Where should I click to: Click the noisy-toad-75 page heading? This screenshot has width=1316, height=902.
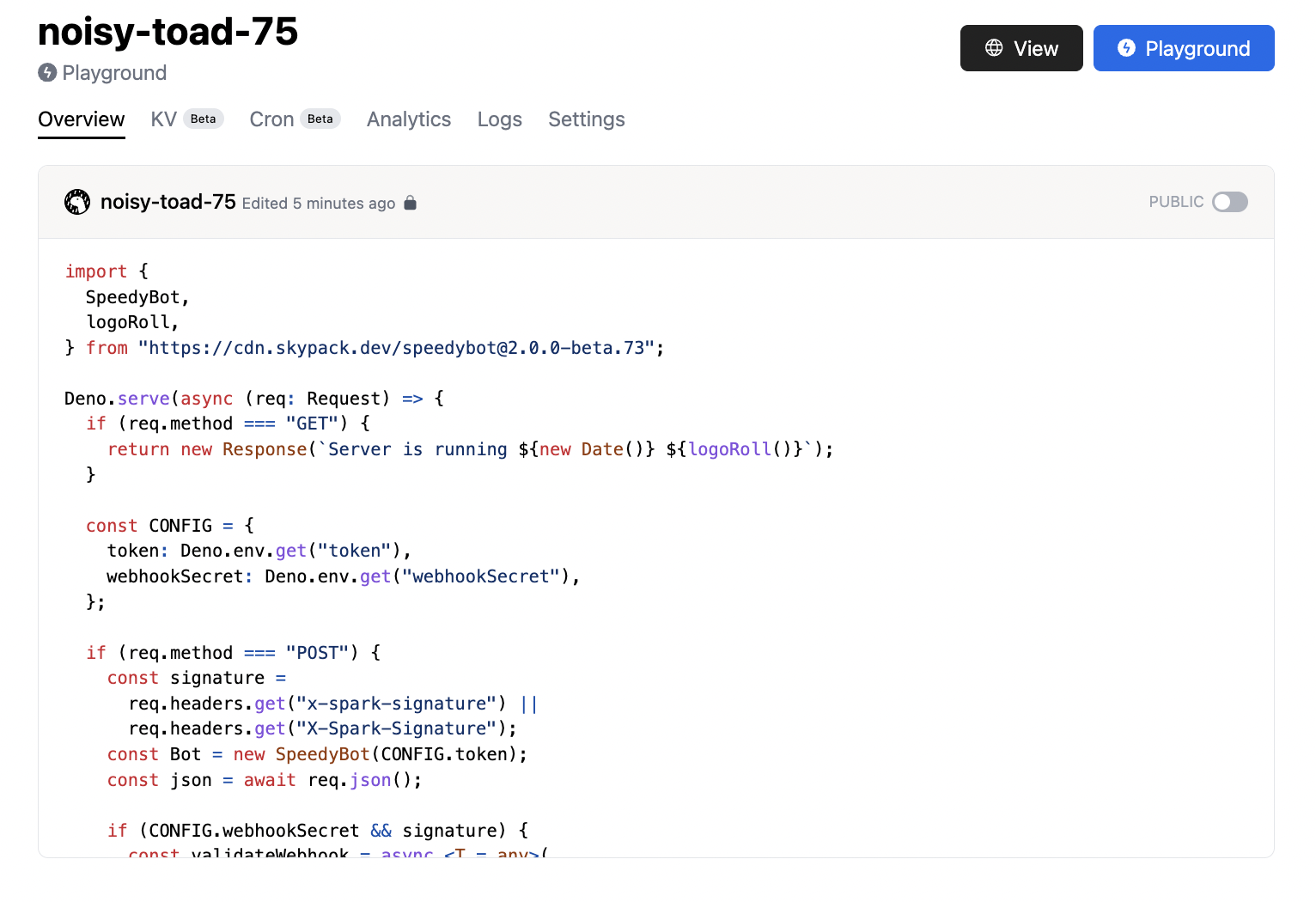(x=168, y=32)
